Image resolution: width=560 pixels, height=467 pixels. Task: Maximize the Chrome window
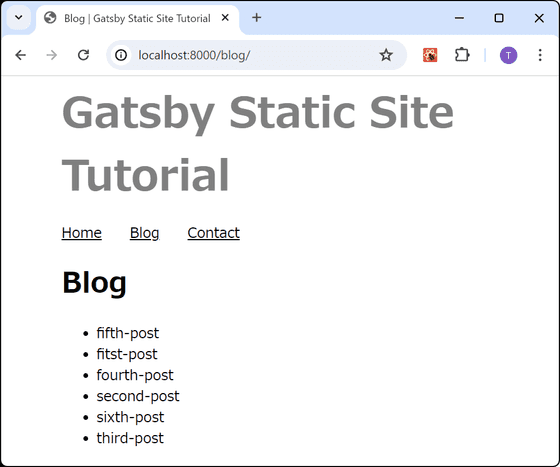pyautogui.click(x=499, y=18)
